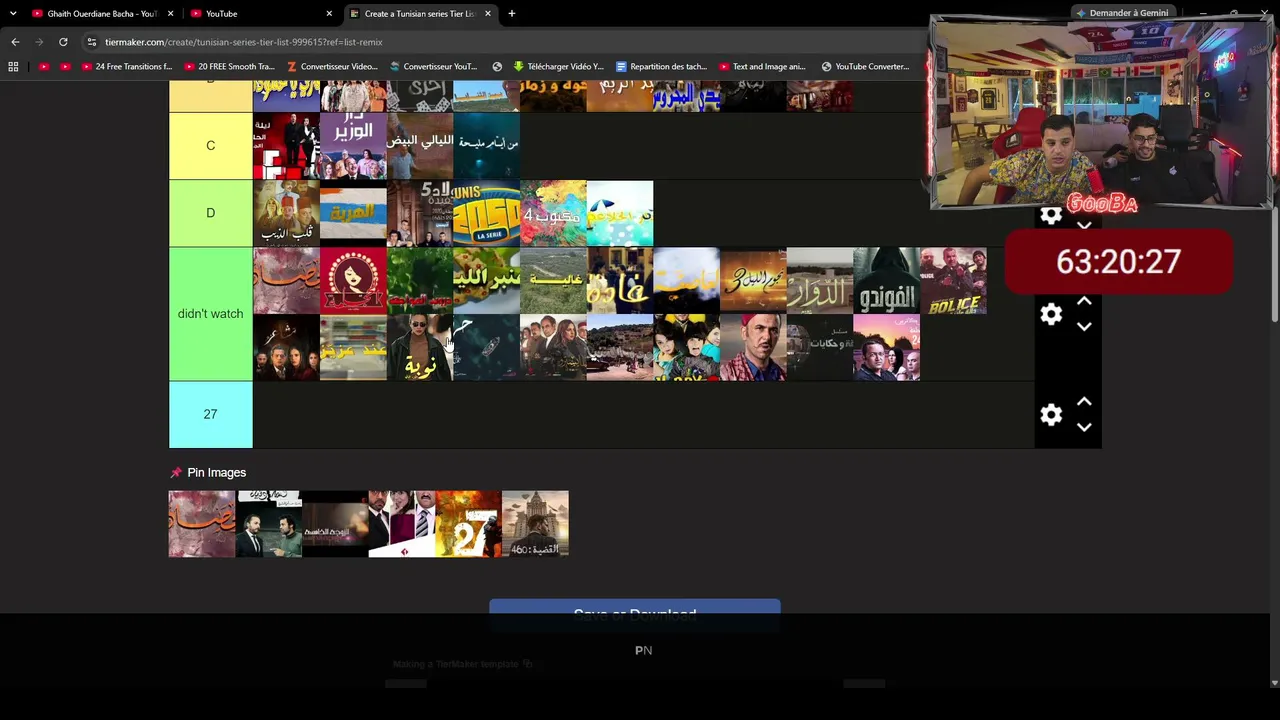This screenshot has width=1280, height=720.
Task: Close the YouTube tab
Action: pos(329,14)
